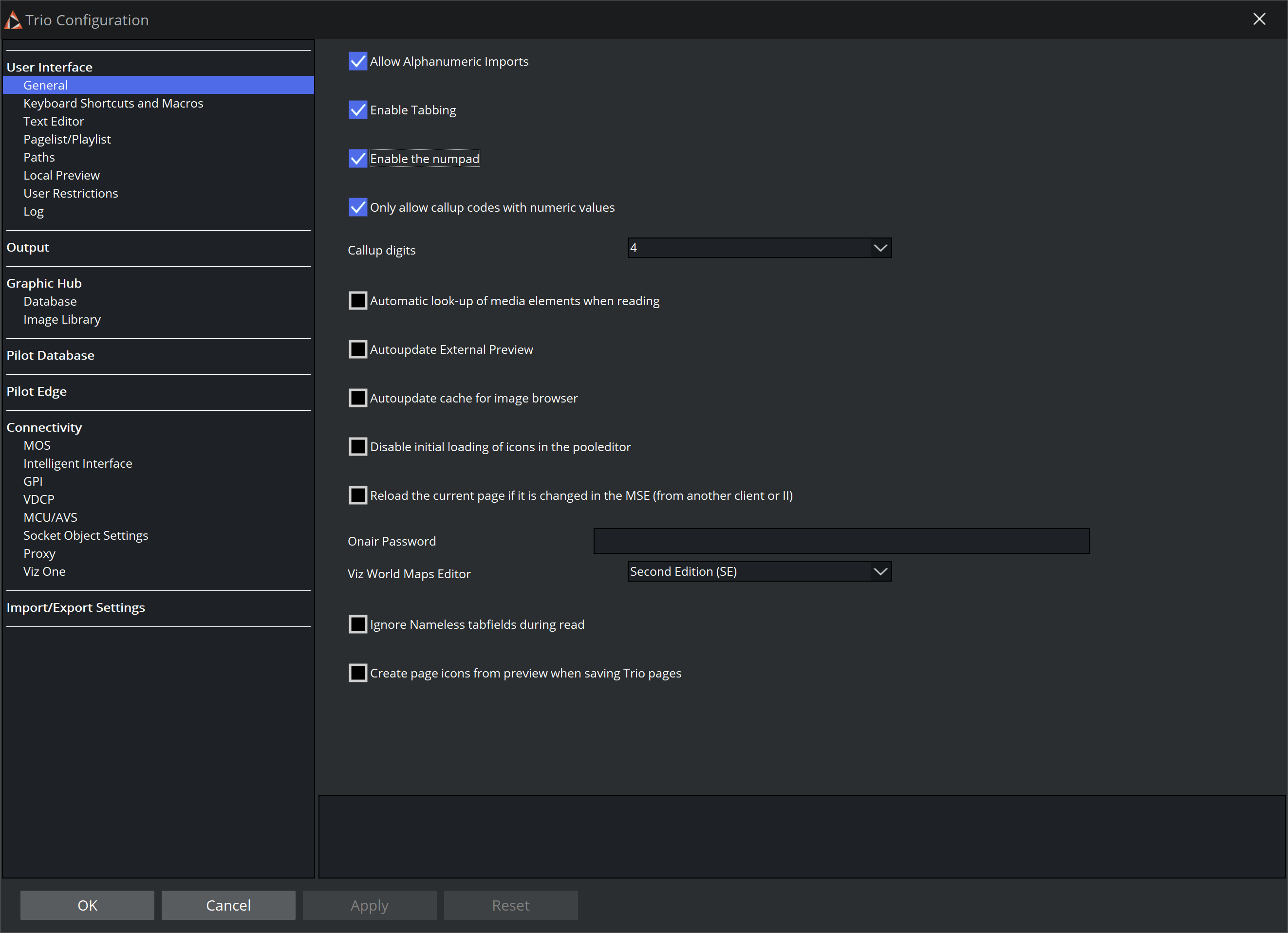Open the User Interface section

[49, 67]
